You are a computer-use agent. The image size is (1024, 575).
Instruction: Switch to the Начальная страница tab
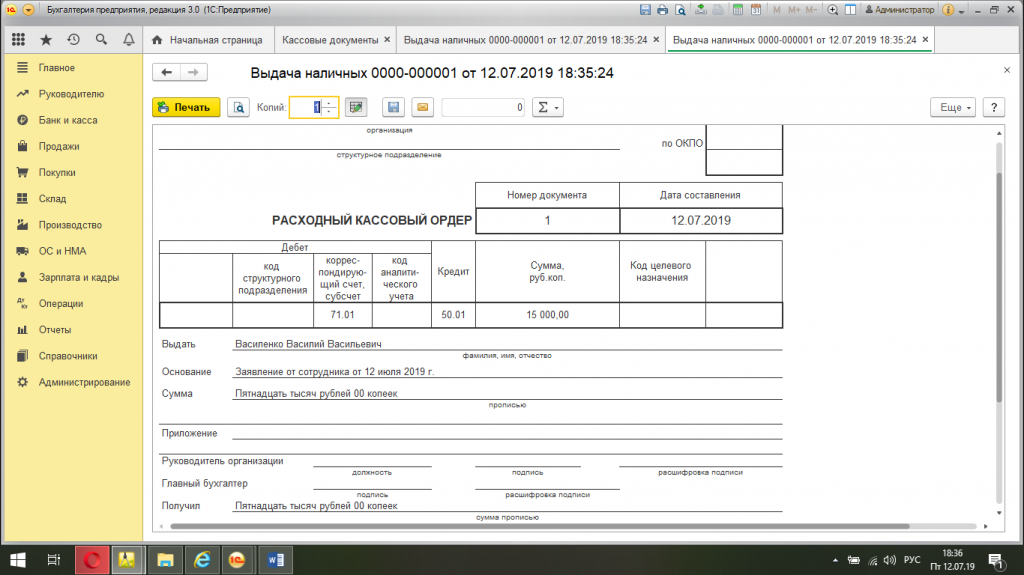(x=207, y=40)
